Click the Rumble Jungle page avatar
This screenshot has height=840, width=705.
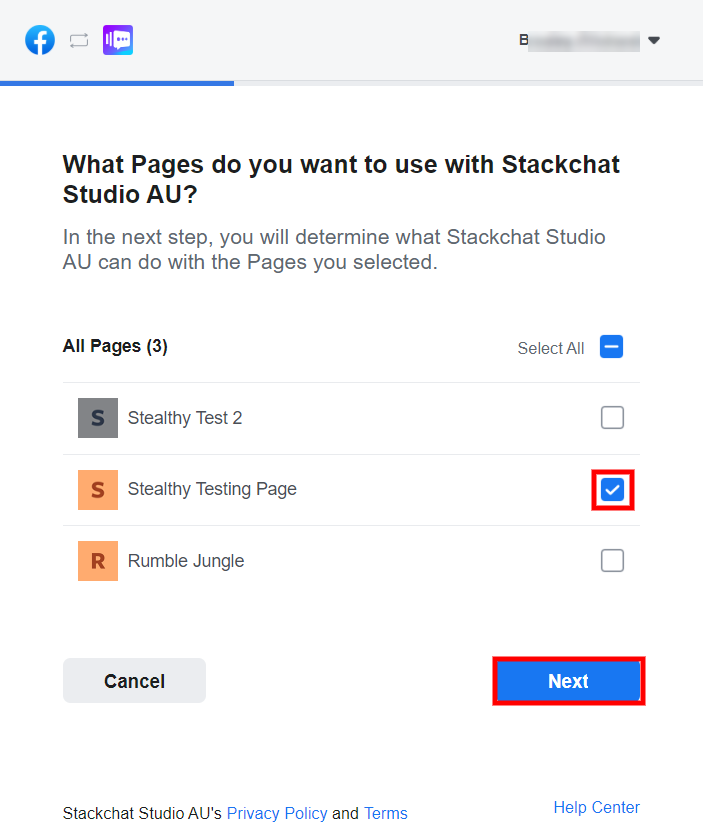(x=98, y=561)
